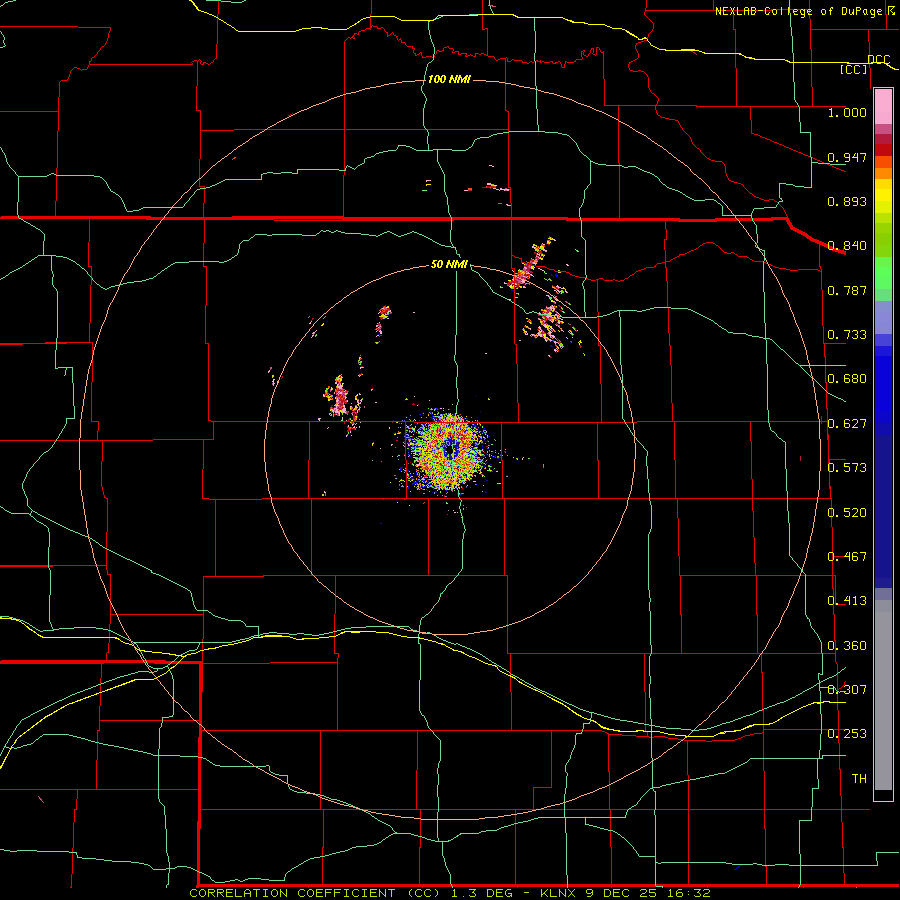Select the 0.840 scale value
This screenshot has width=900, height=900.
[847, 246]
